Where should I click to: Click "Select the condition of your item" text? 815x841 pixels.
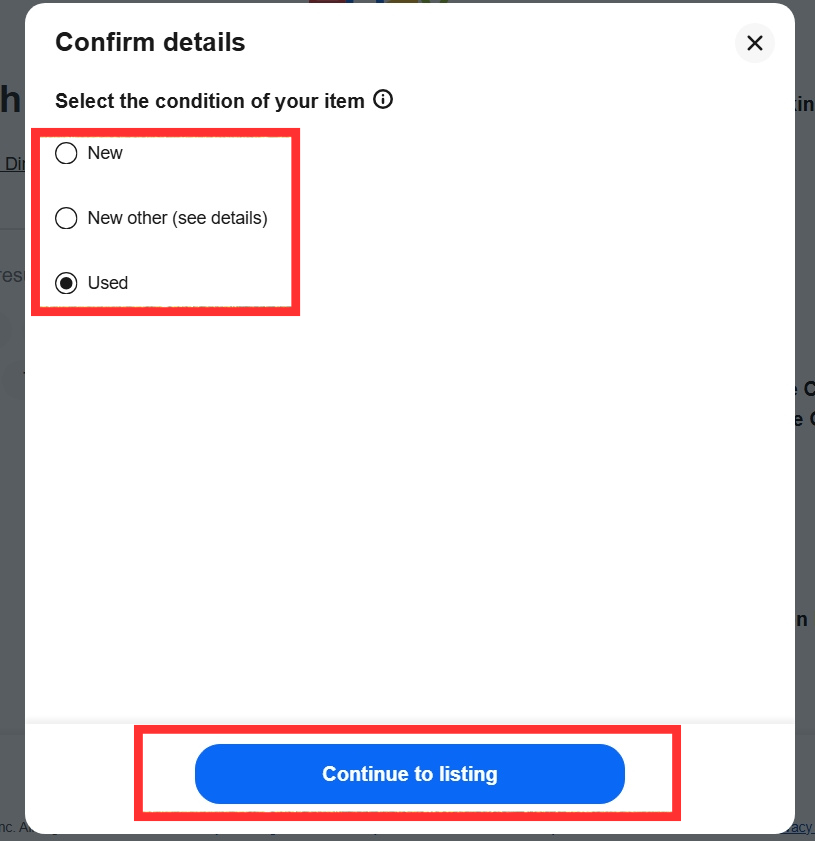(x=209, y=101)
